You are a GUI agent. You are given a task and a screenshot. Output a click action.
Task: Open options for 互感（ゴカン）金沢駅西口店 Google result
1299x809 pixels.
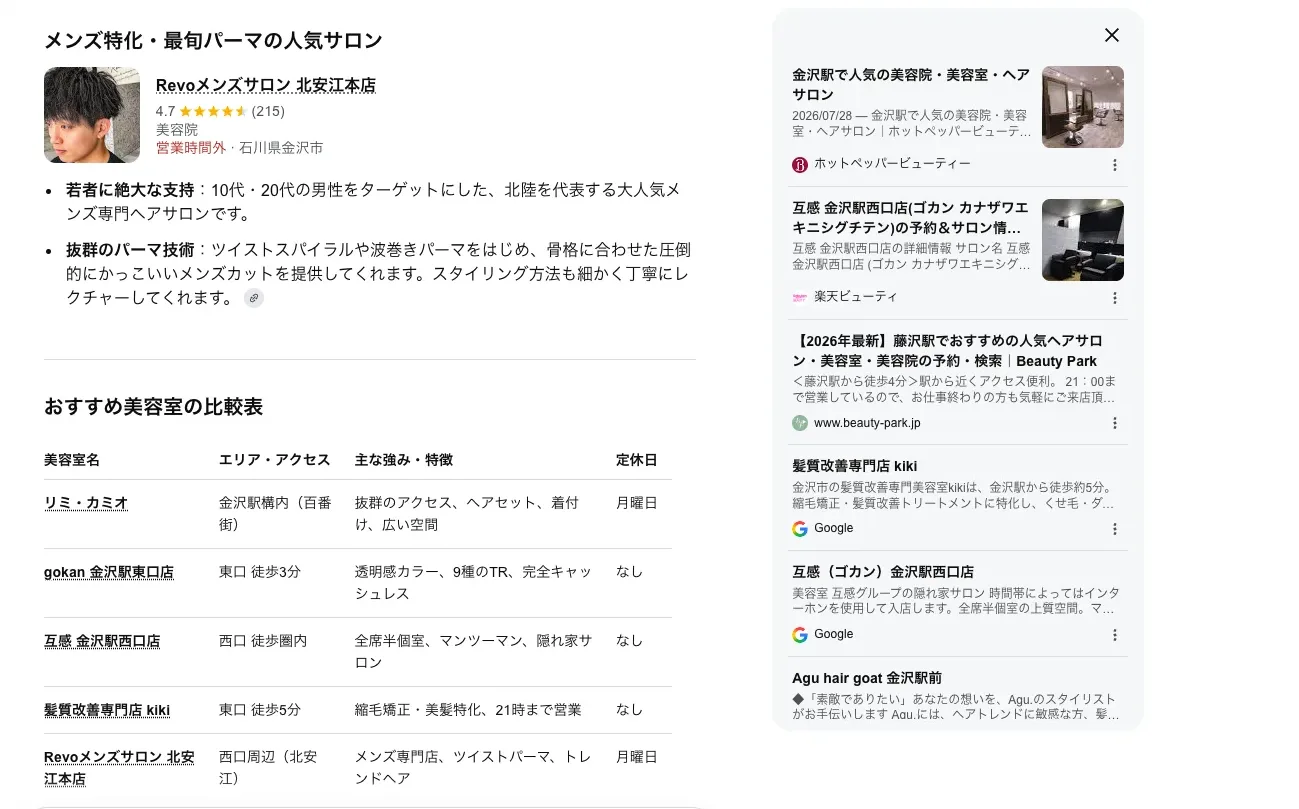click(1115, 635)
